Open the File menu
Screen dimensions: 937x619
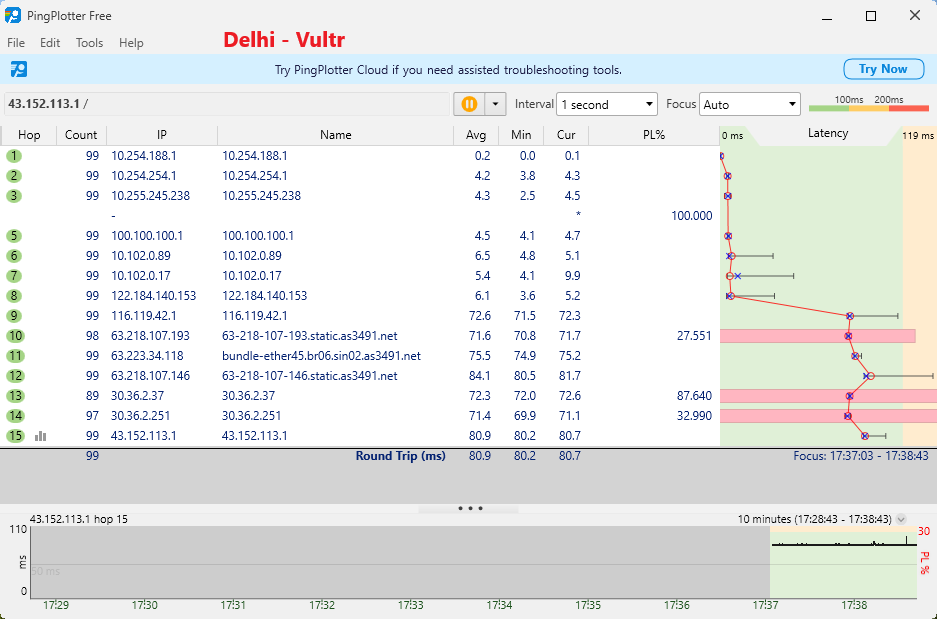pyautogui.click(x=16, y=43)
